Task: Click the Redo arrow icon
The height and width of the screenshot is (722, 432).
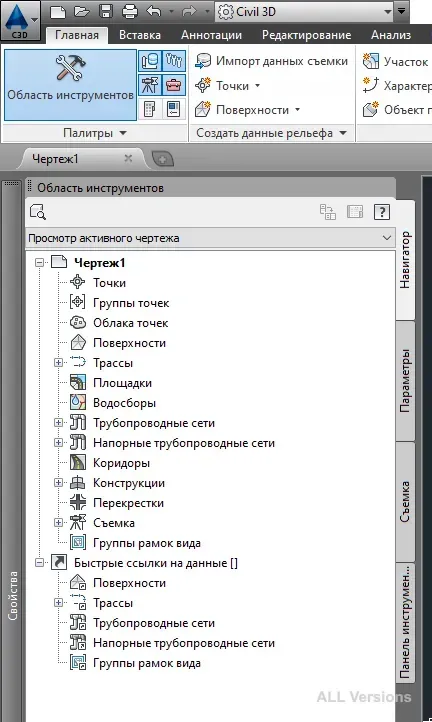Action: click(189, 12)
